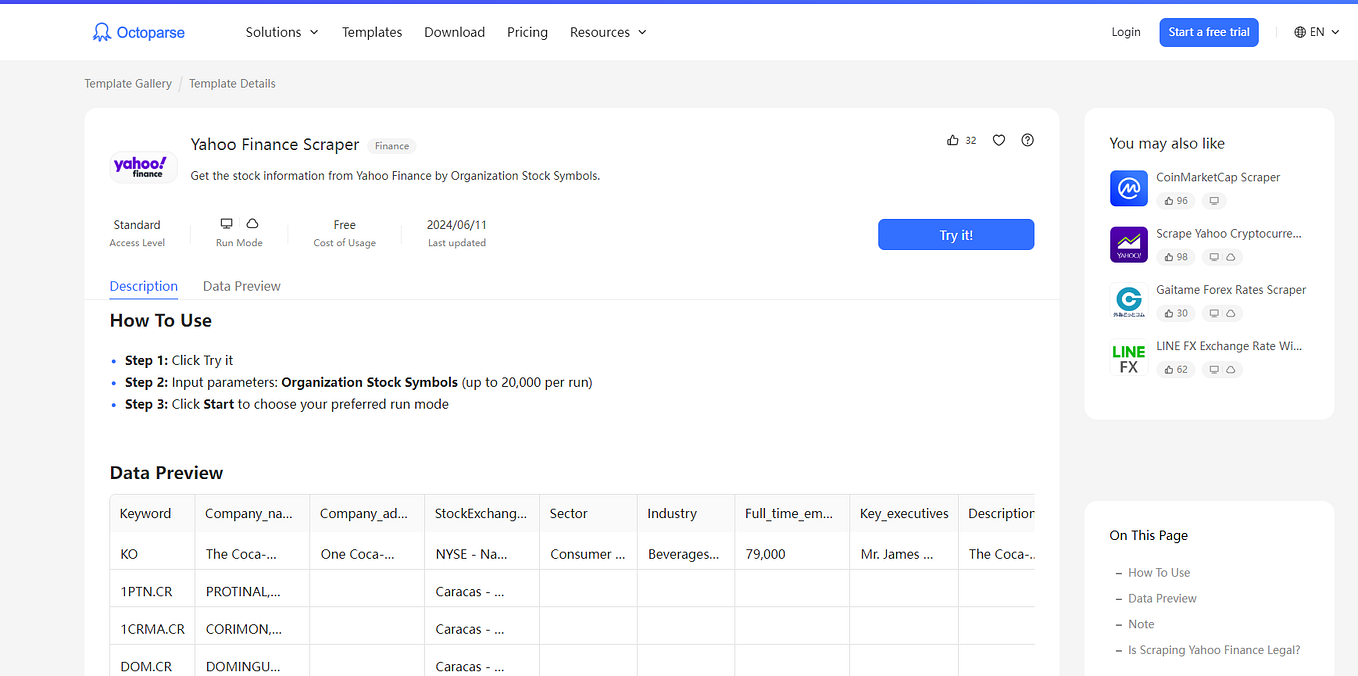
Task: Click the Start a free trial button
Action: [1208, 32]
